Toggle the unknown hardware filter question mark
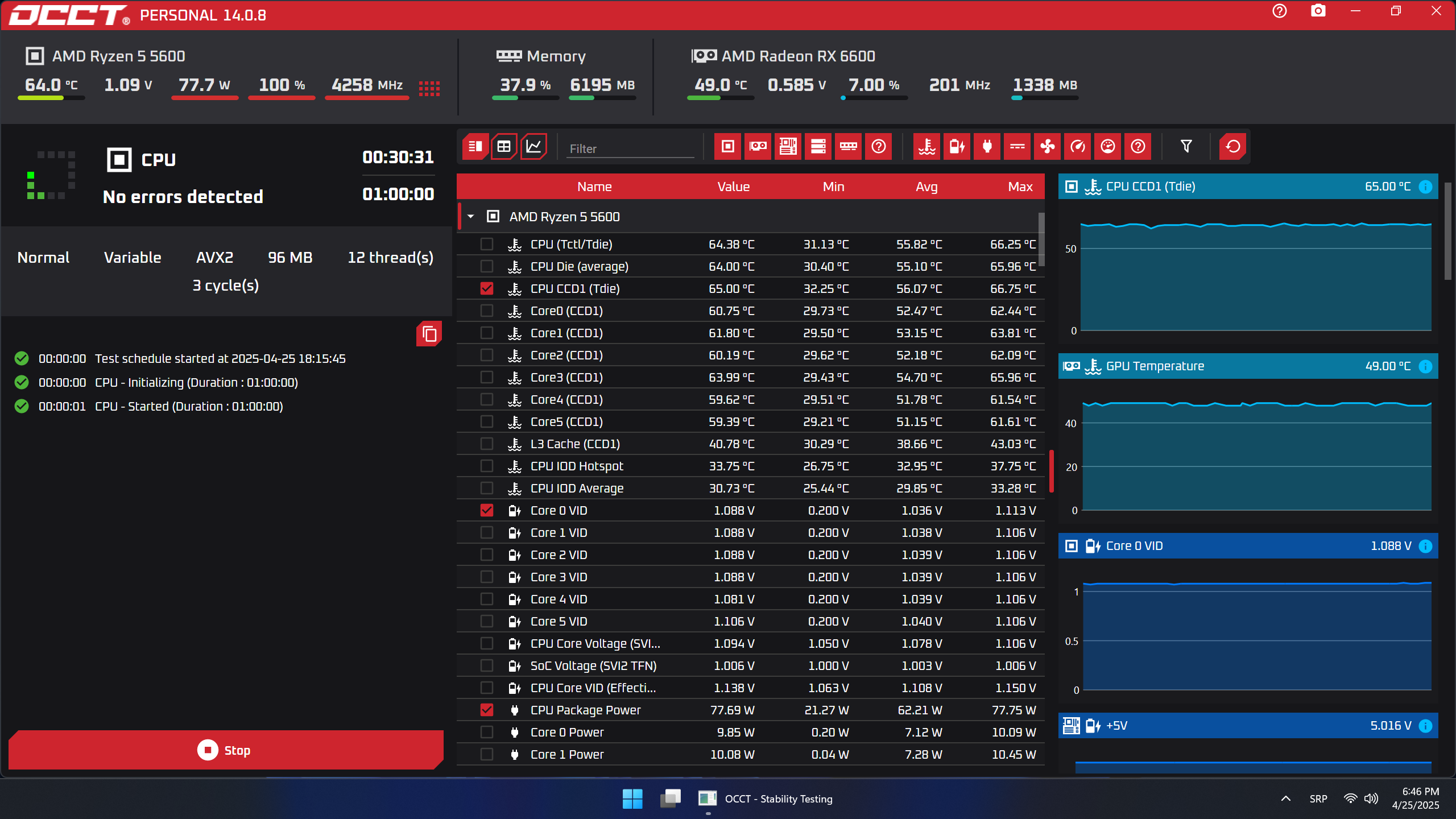 pos(878,147)
